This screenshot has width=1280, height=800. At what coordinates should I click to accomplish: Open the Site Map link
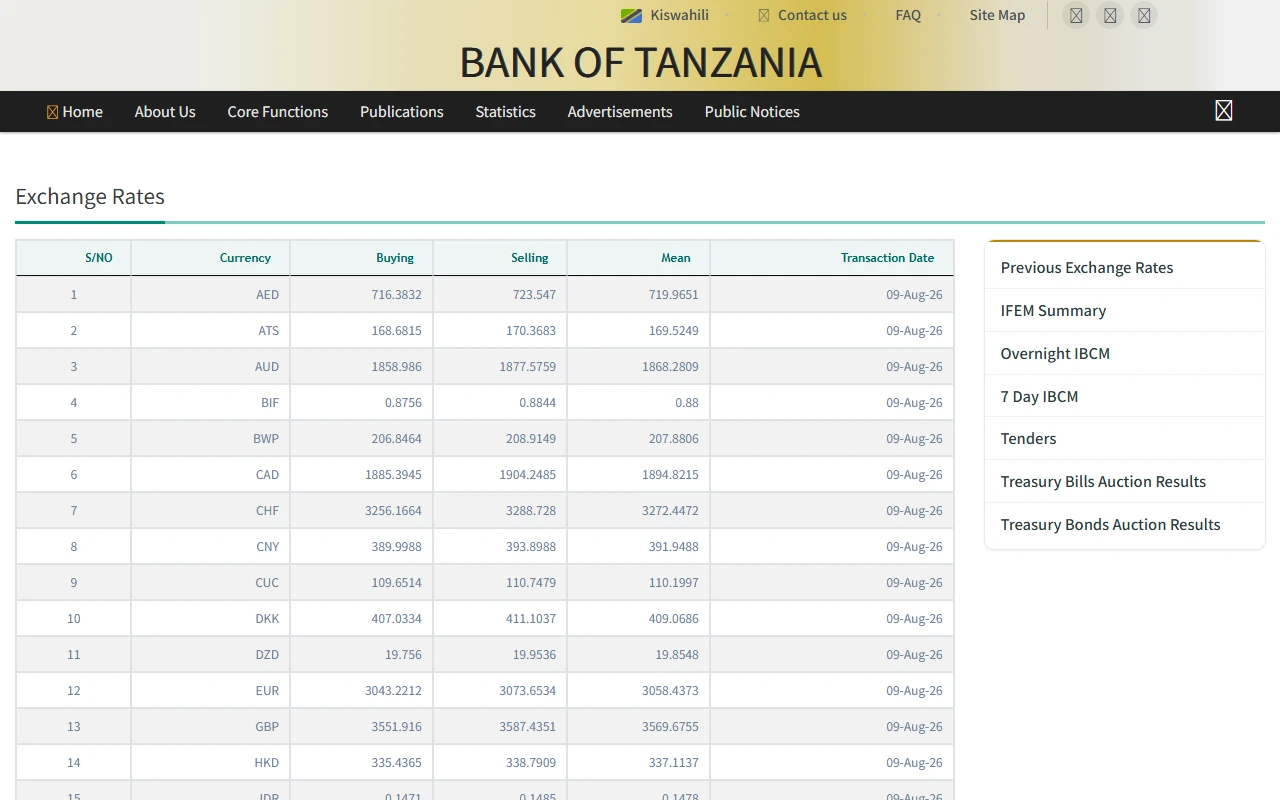997,15
